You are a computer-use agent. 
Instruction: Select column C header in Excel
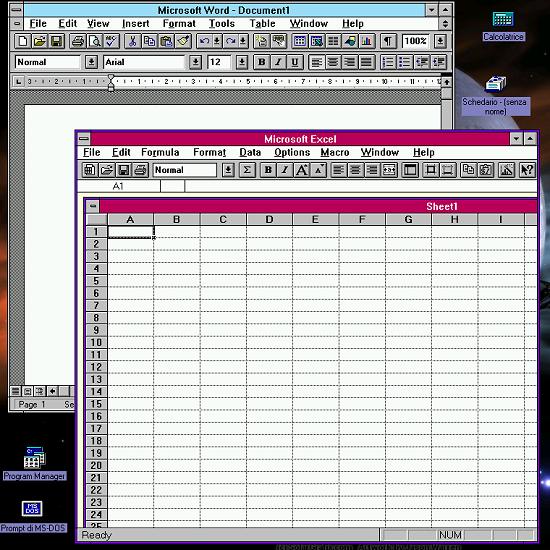pyautogui.click(x=223, y=220)
